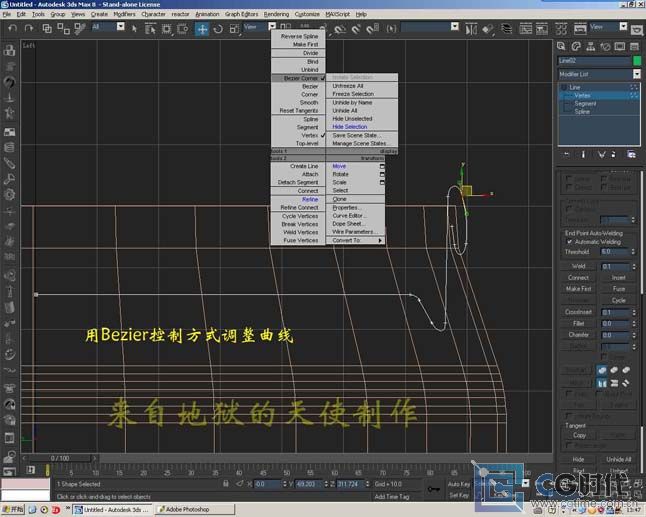
Task: Choose Bezier Corner in quad menu
Action: point(298,78)
